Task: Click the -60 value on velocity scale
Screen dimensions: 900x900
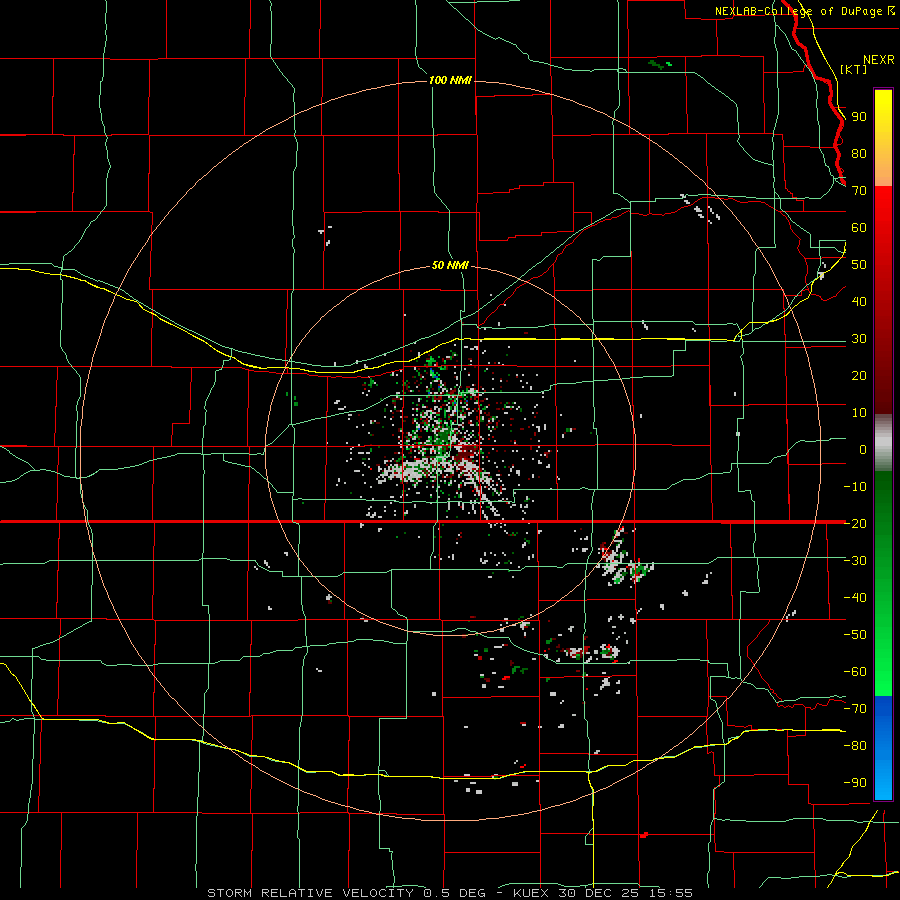Action: pos(855,672)
